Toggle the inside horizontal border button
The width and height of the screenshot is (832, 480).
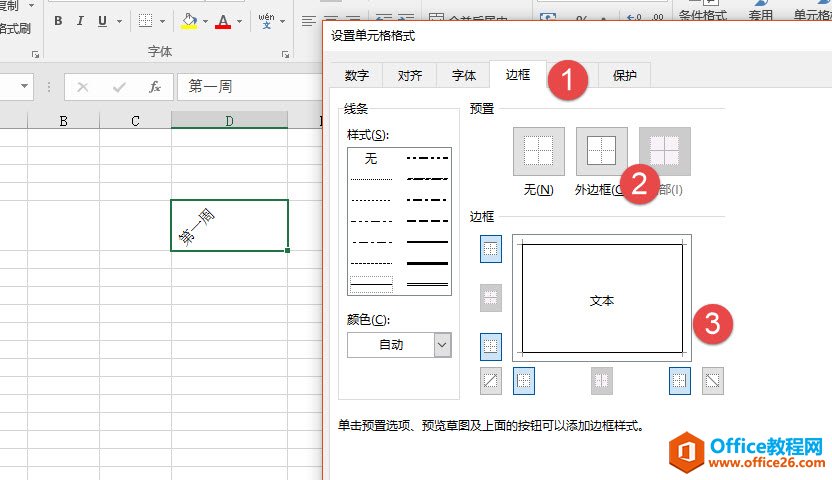pyautogui.click(x=491, y=298)
